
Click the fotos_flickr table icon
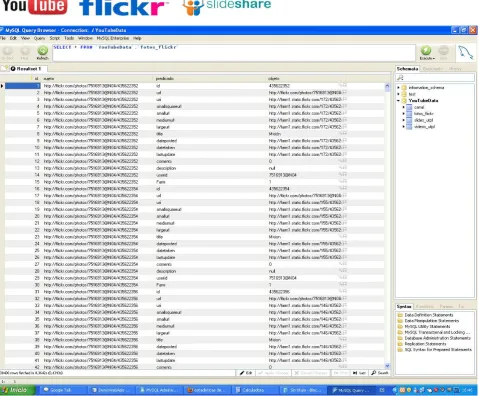tap(409, 113)
